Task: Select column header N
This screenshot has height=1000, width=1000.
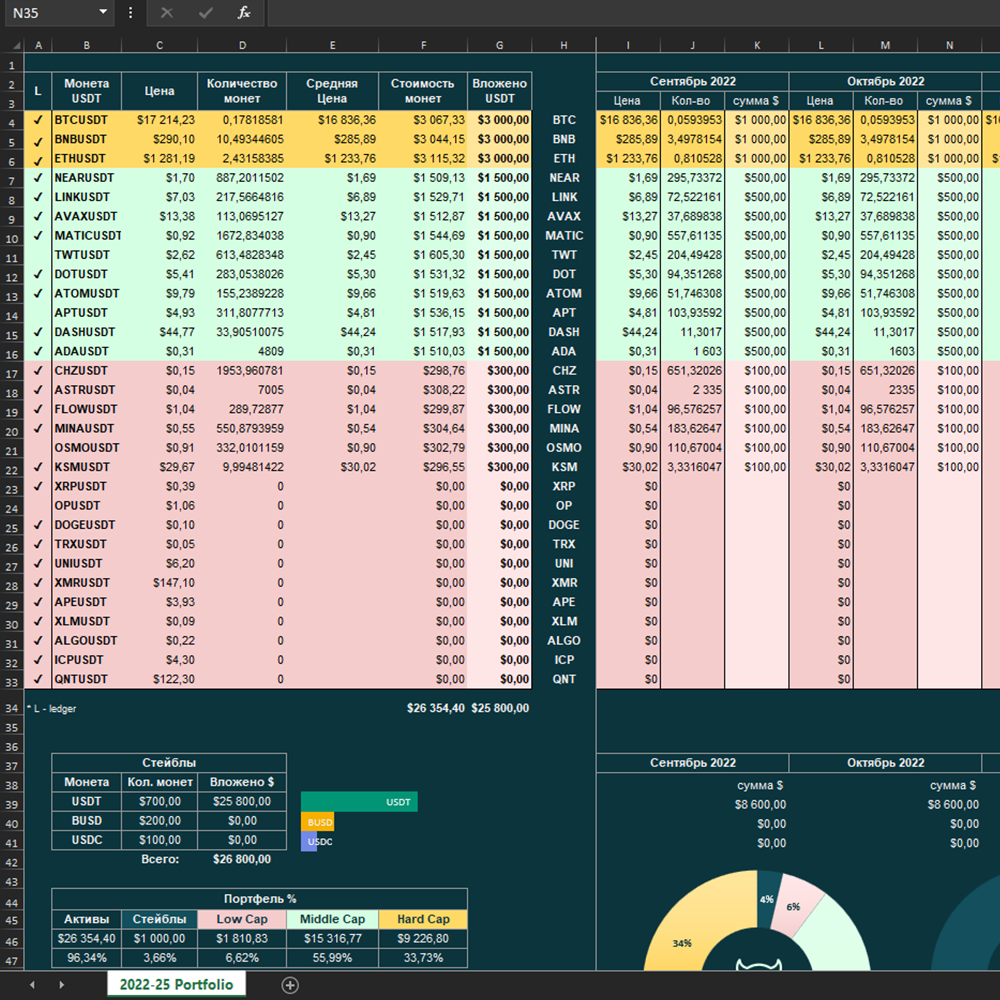Action: coord(950,45)
